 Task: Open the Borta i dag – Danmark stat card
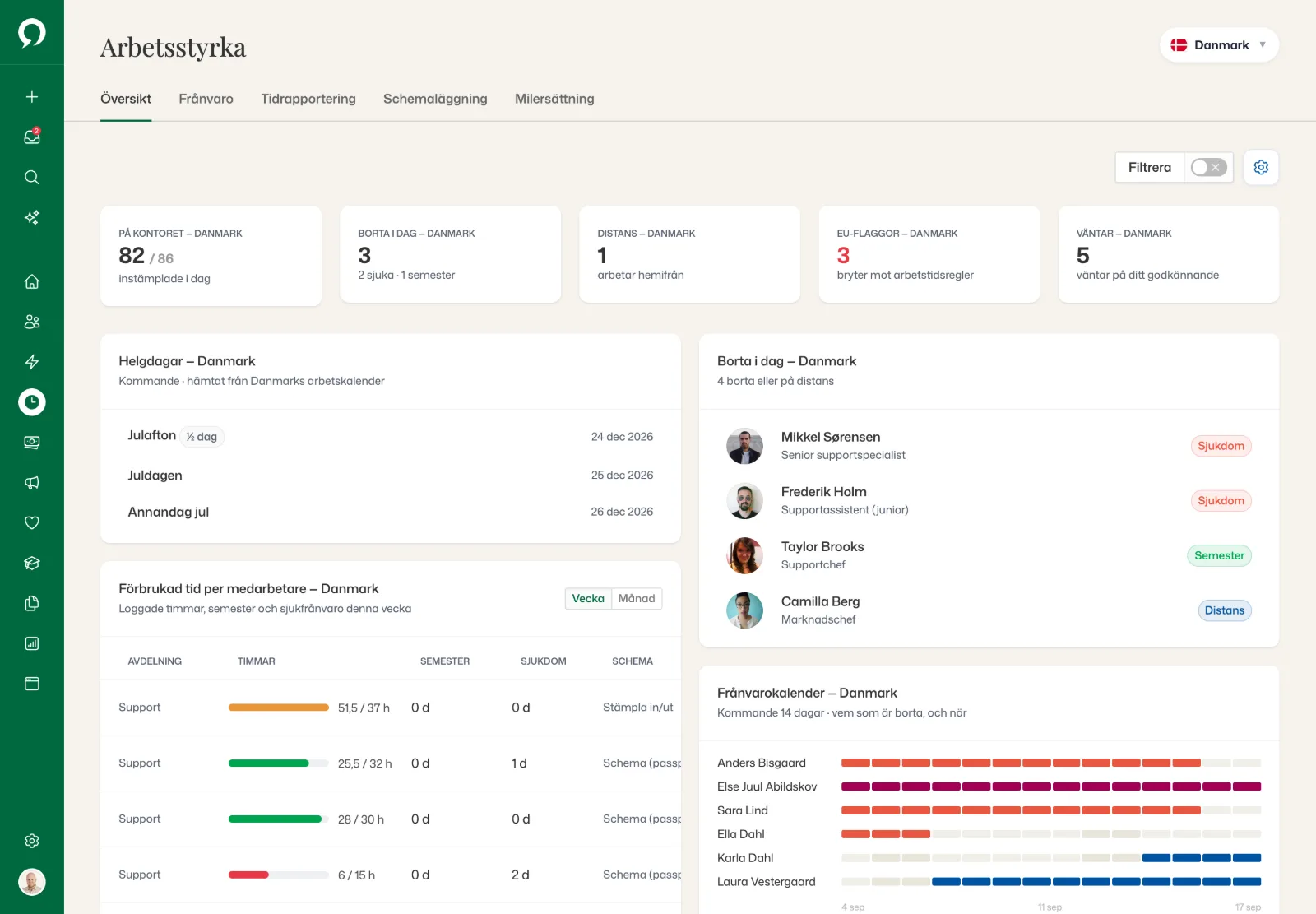pos(450,254)
